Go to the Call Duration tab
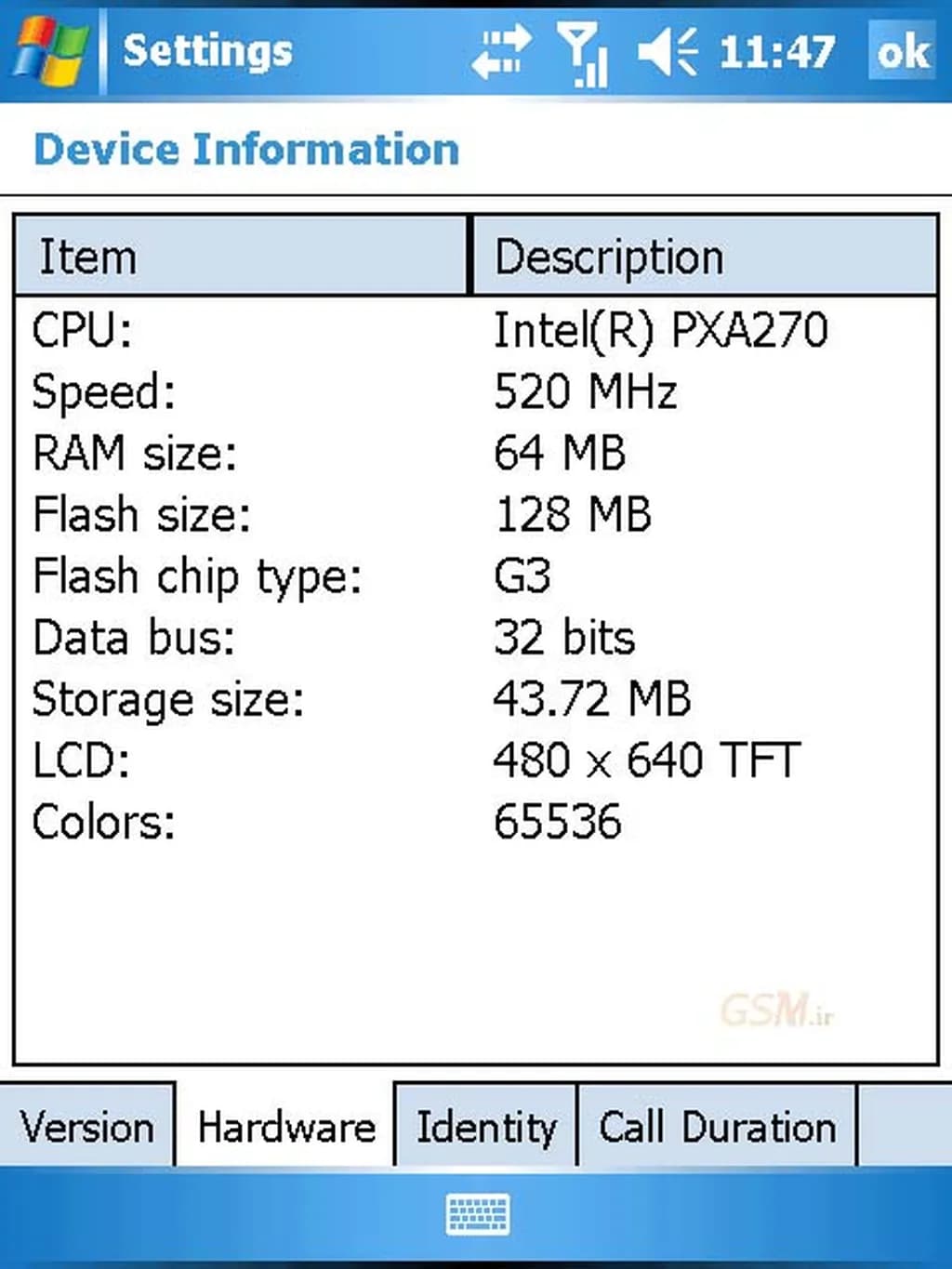952x1269 pixels. click(x=717, y=1128)
